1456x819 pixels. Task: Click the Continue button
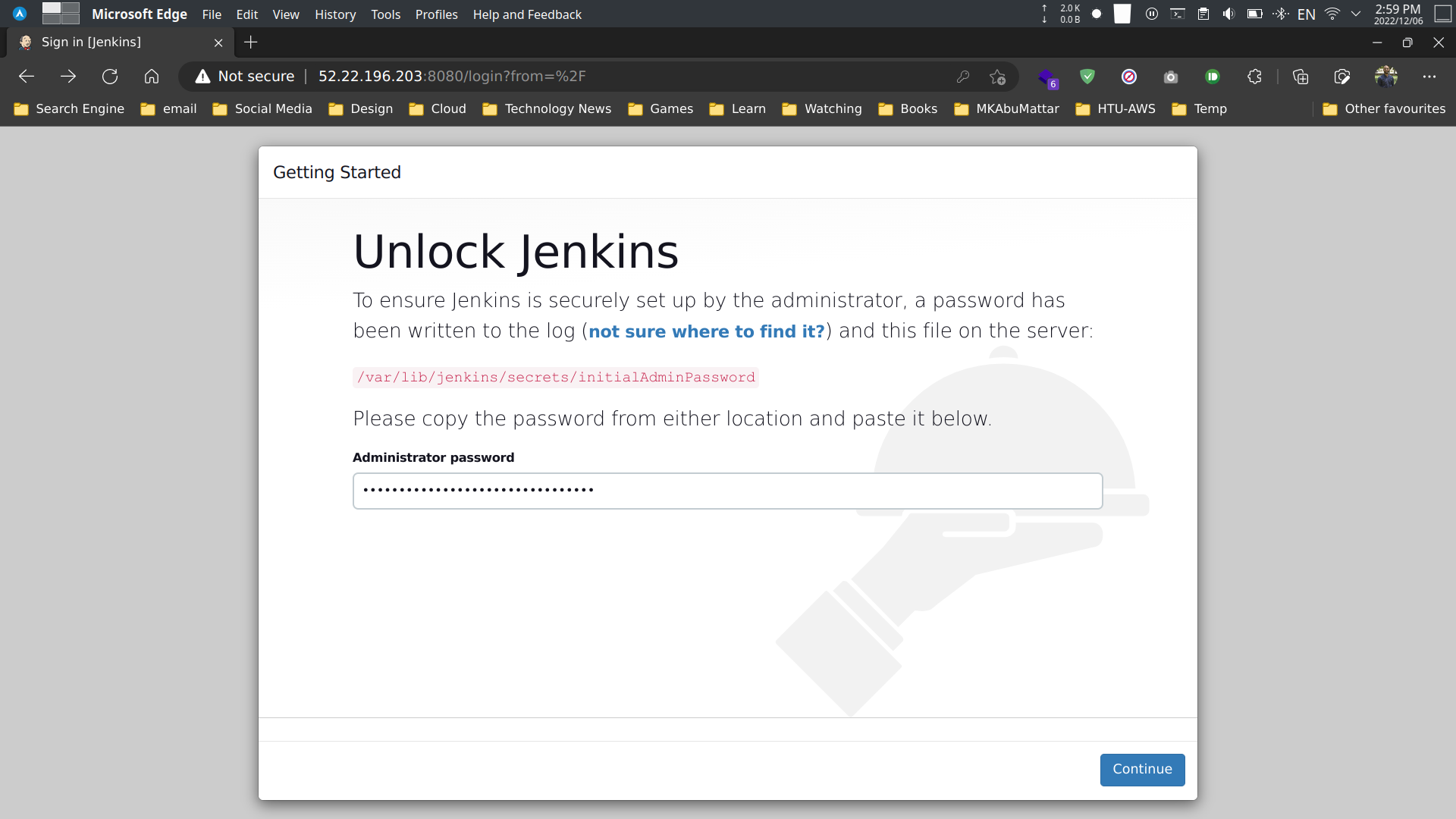[1142, 769]
